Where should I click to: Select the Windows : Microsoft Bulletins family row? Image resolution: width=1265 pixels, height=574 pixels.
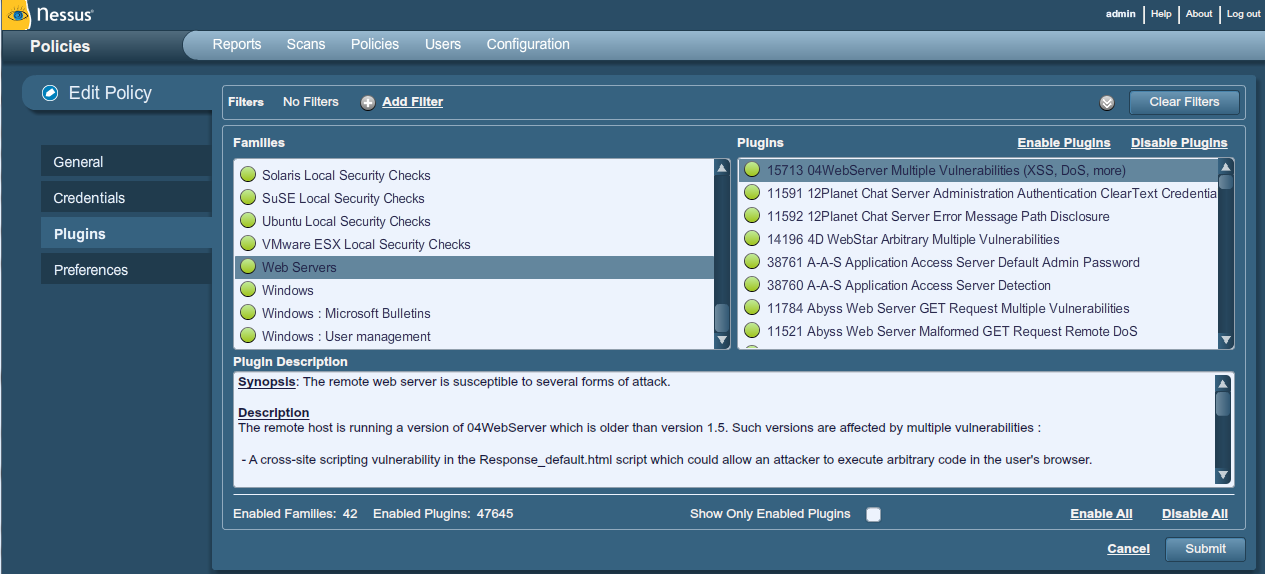pyautogui.click(x=474, y=313)
